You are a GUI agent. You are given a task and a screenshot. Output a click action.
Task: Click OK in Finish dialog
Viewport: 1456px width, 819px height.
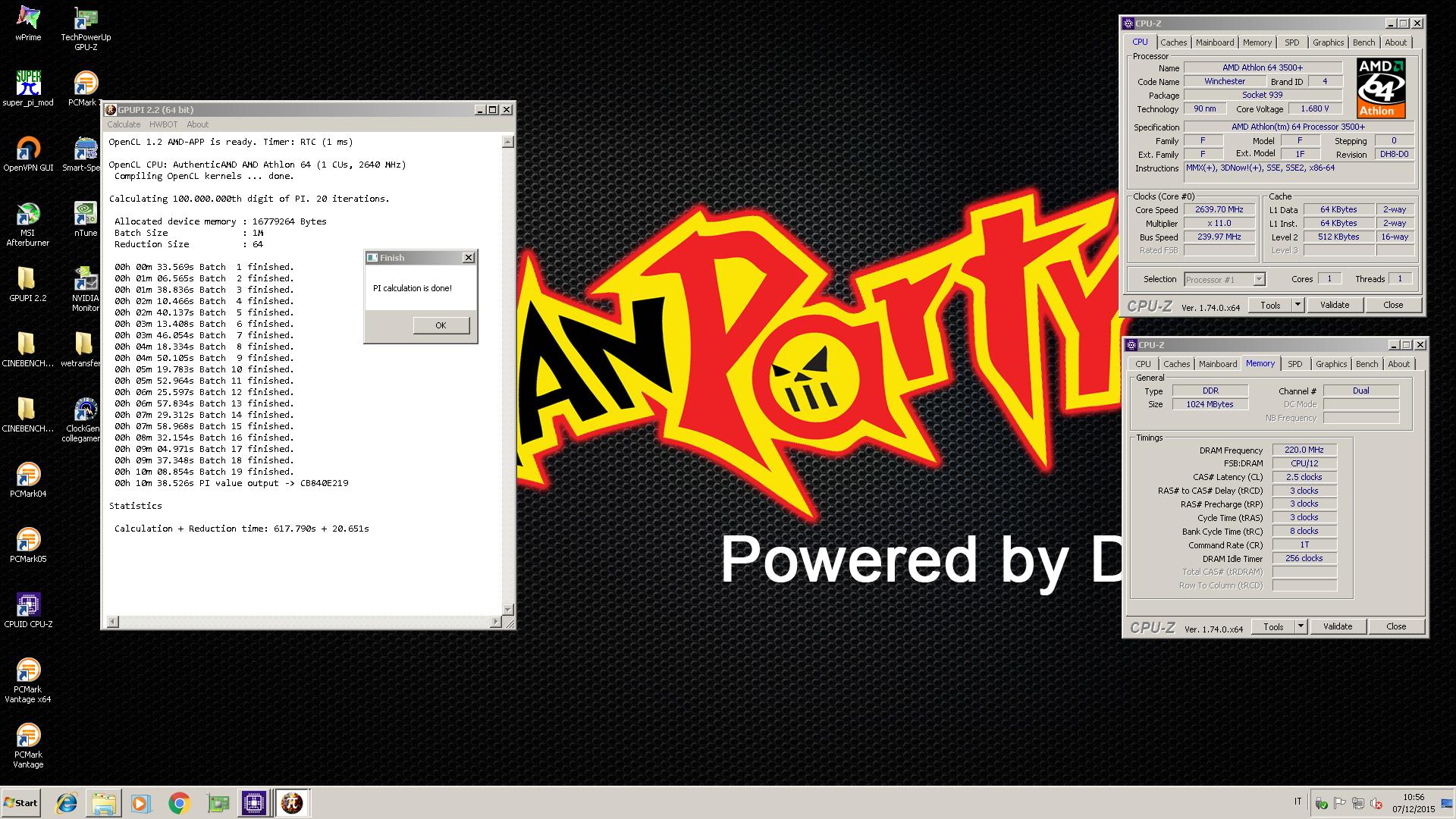[x=441, y=325]
